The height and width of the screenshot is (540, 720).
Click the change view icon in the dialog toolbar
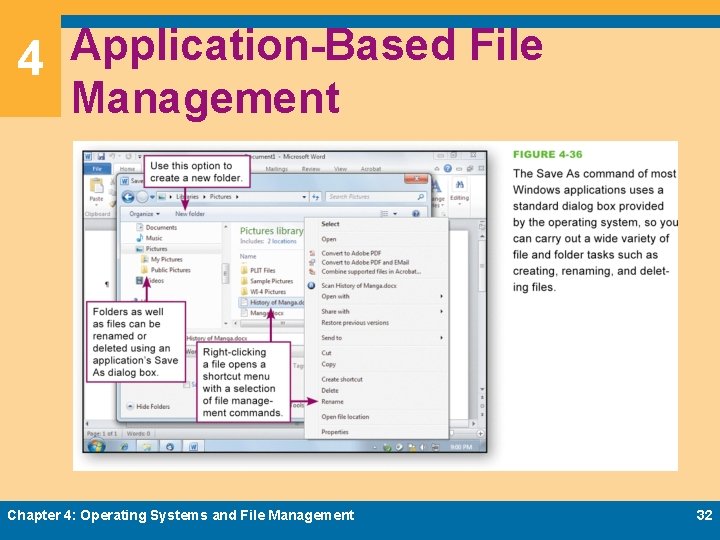coord(384,214)
